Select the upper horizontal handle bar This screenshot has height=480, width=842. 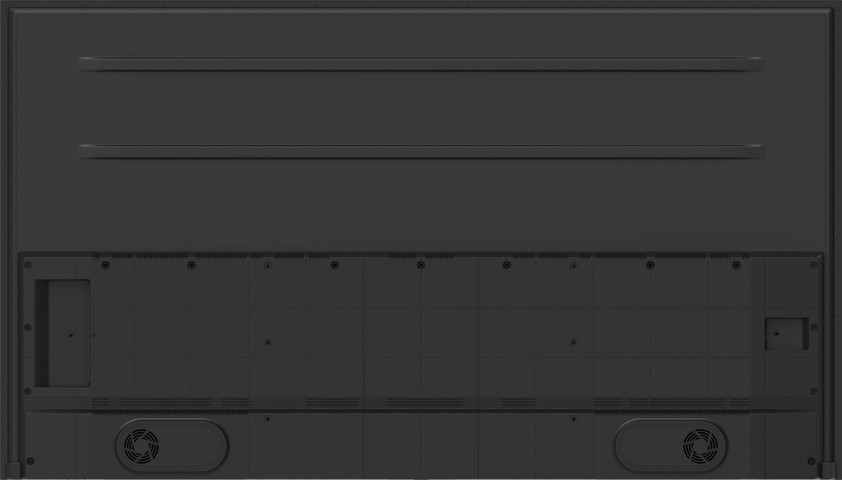pos(421,64)
